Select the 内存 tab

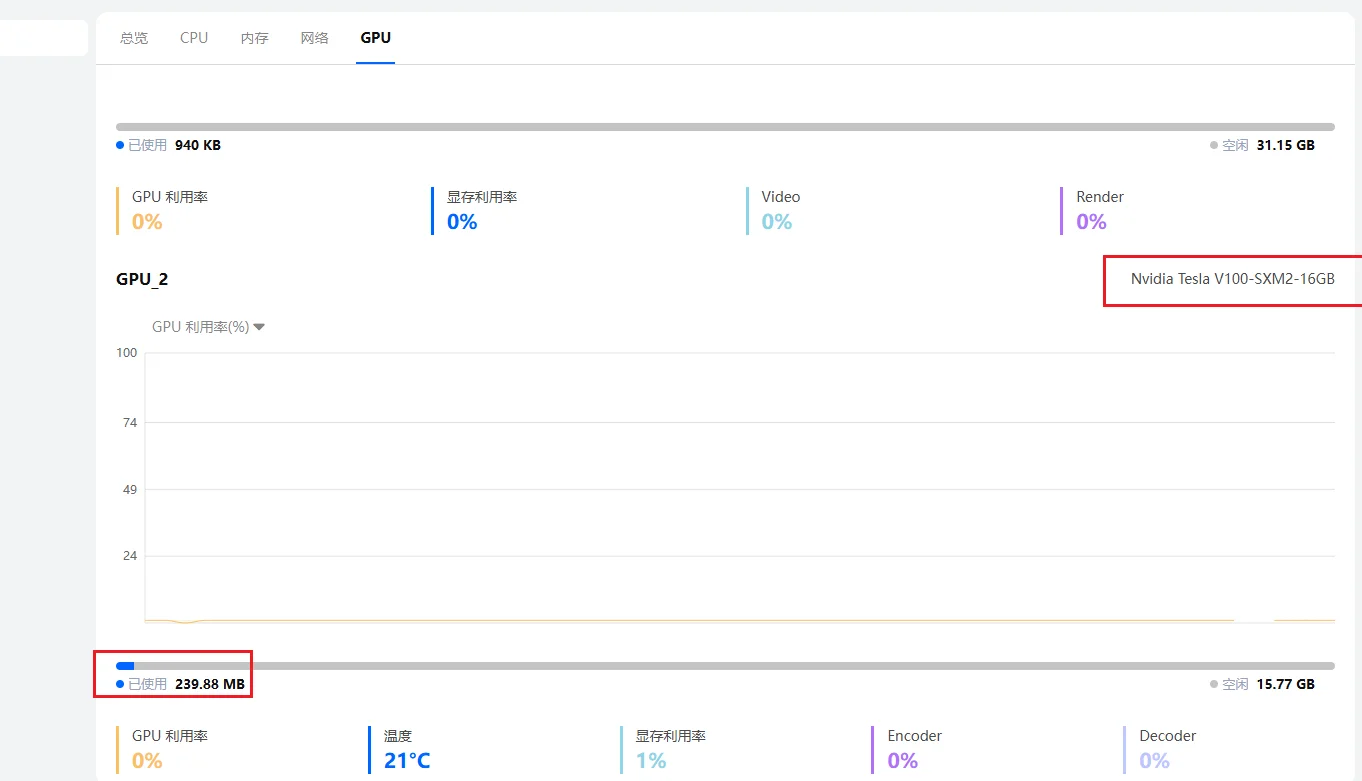coord(254,38)
